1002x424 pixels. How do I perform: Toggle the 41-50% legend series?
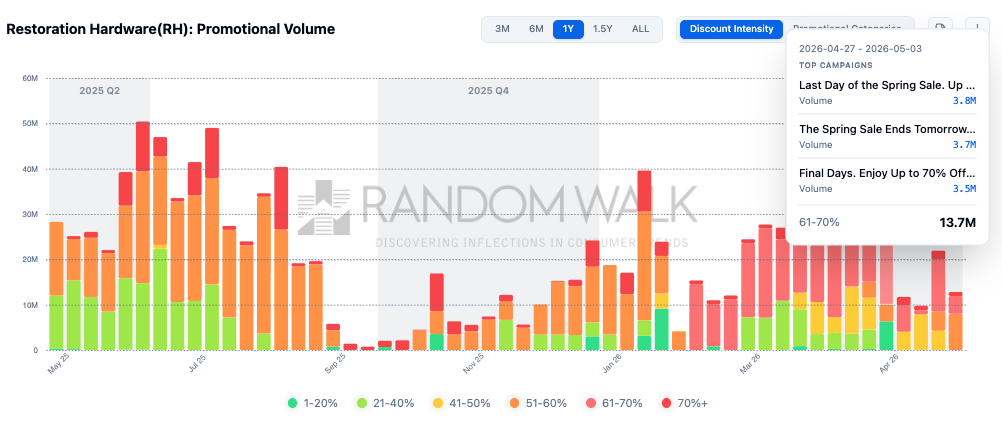[x=461, y=403]
